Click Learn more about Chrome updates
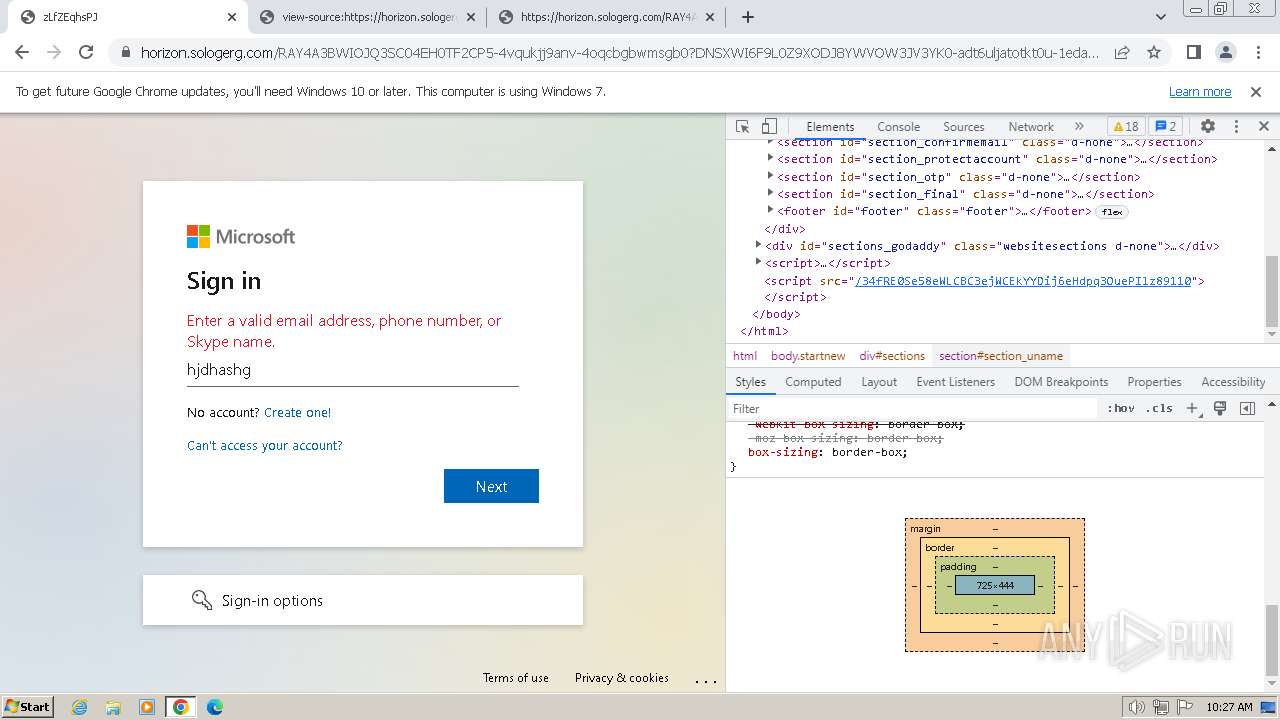 pyautogui.click(x=1200, y=91)
